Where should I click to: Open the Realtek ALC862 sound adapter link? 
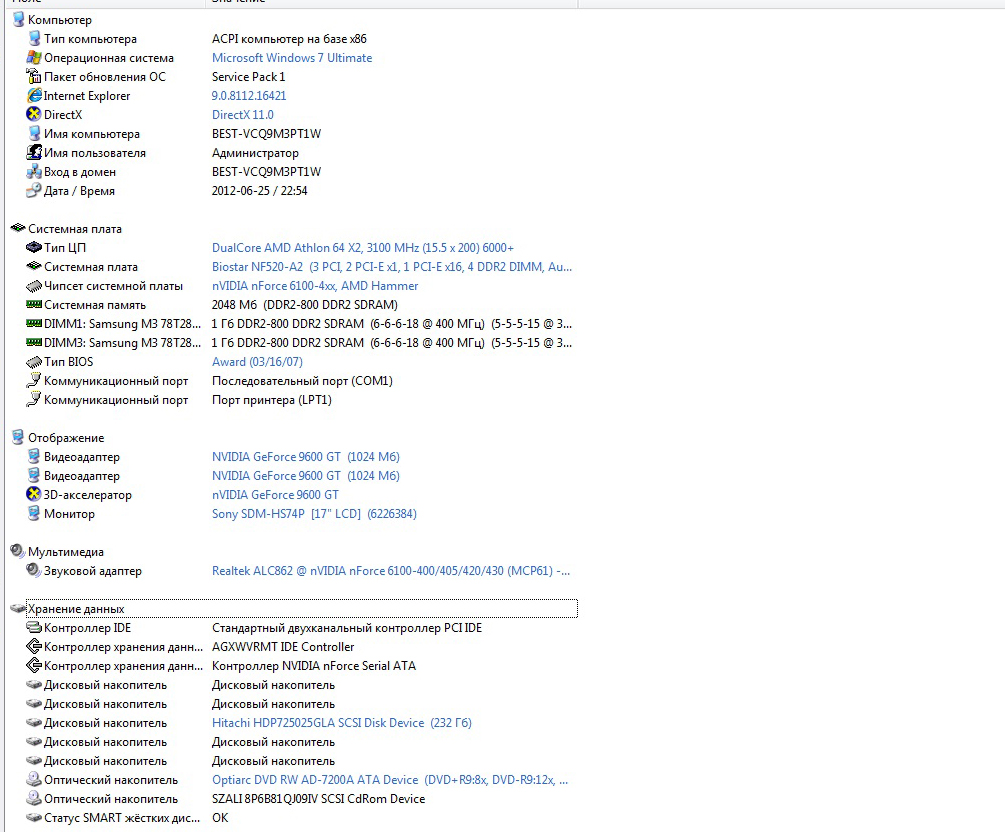point(391,570)
